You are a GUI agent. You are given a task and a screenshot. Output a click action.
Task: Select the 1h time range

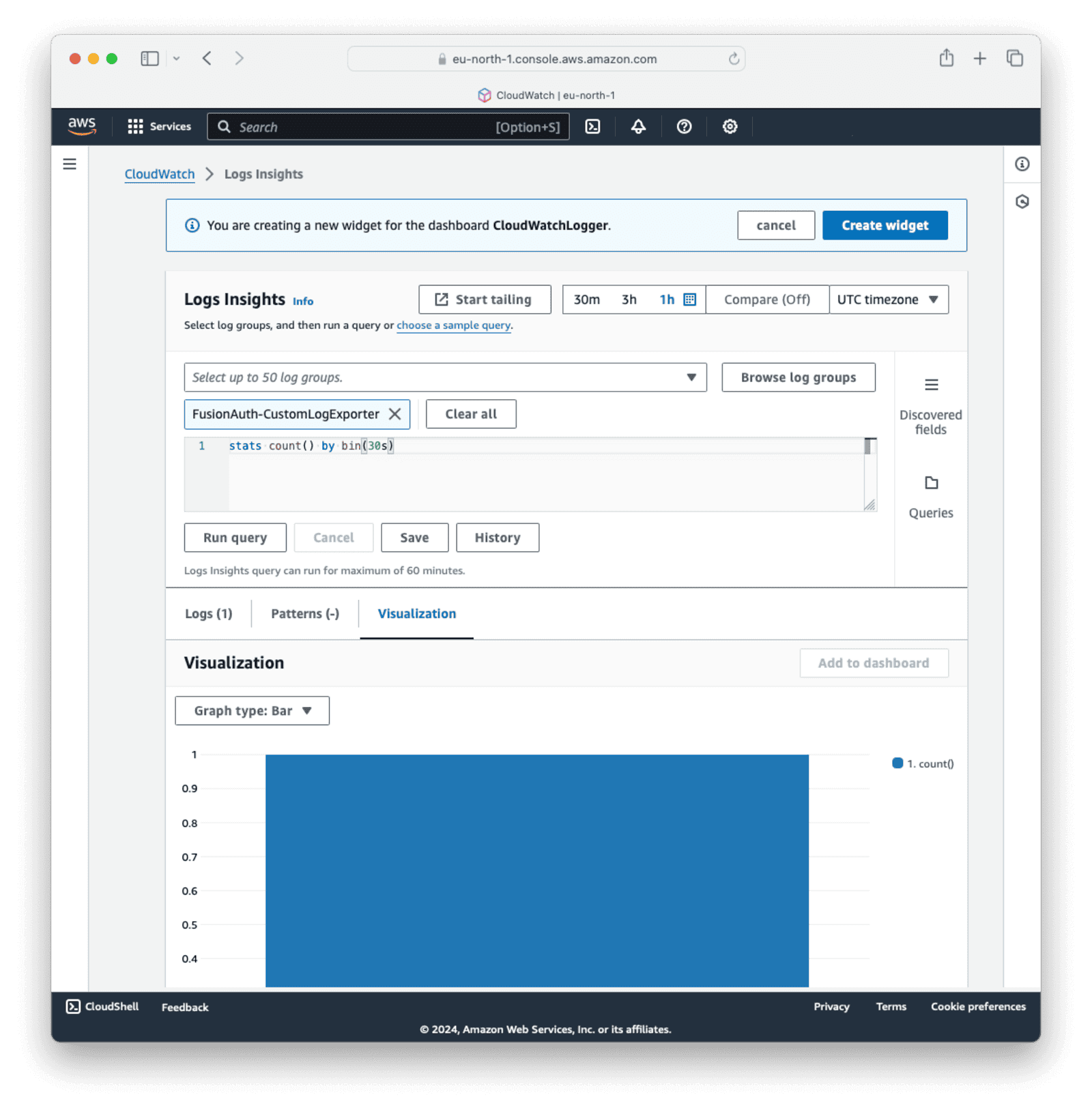(x=666, y=300)
